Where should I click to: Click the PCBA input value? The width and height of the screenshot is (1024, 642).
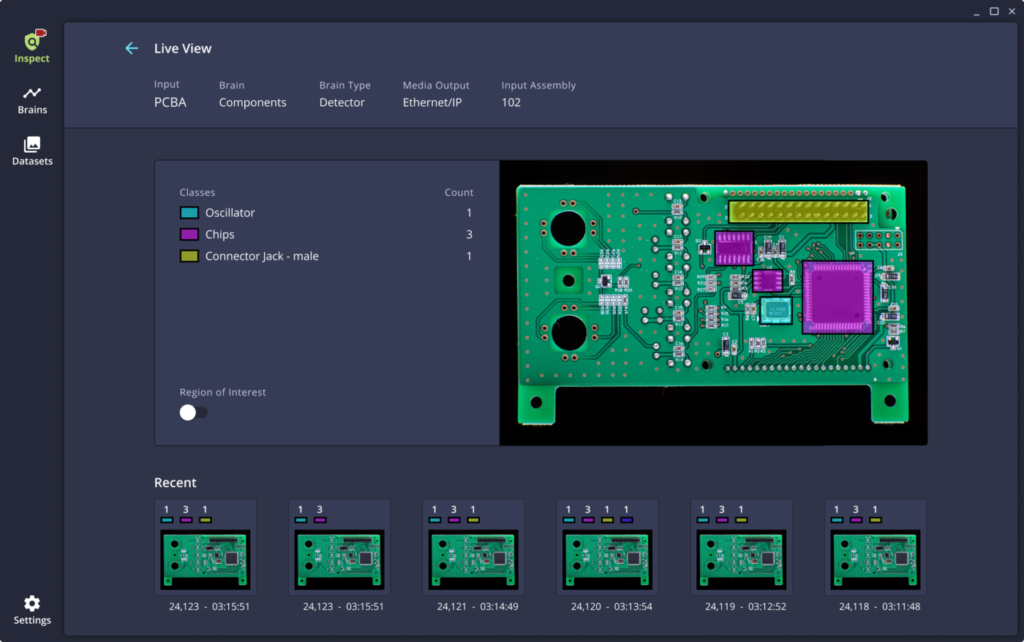[x=170, y=103]
